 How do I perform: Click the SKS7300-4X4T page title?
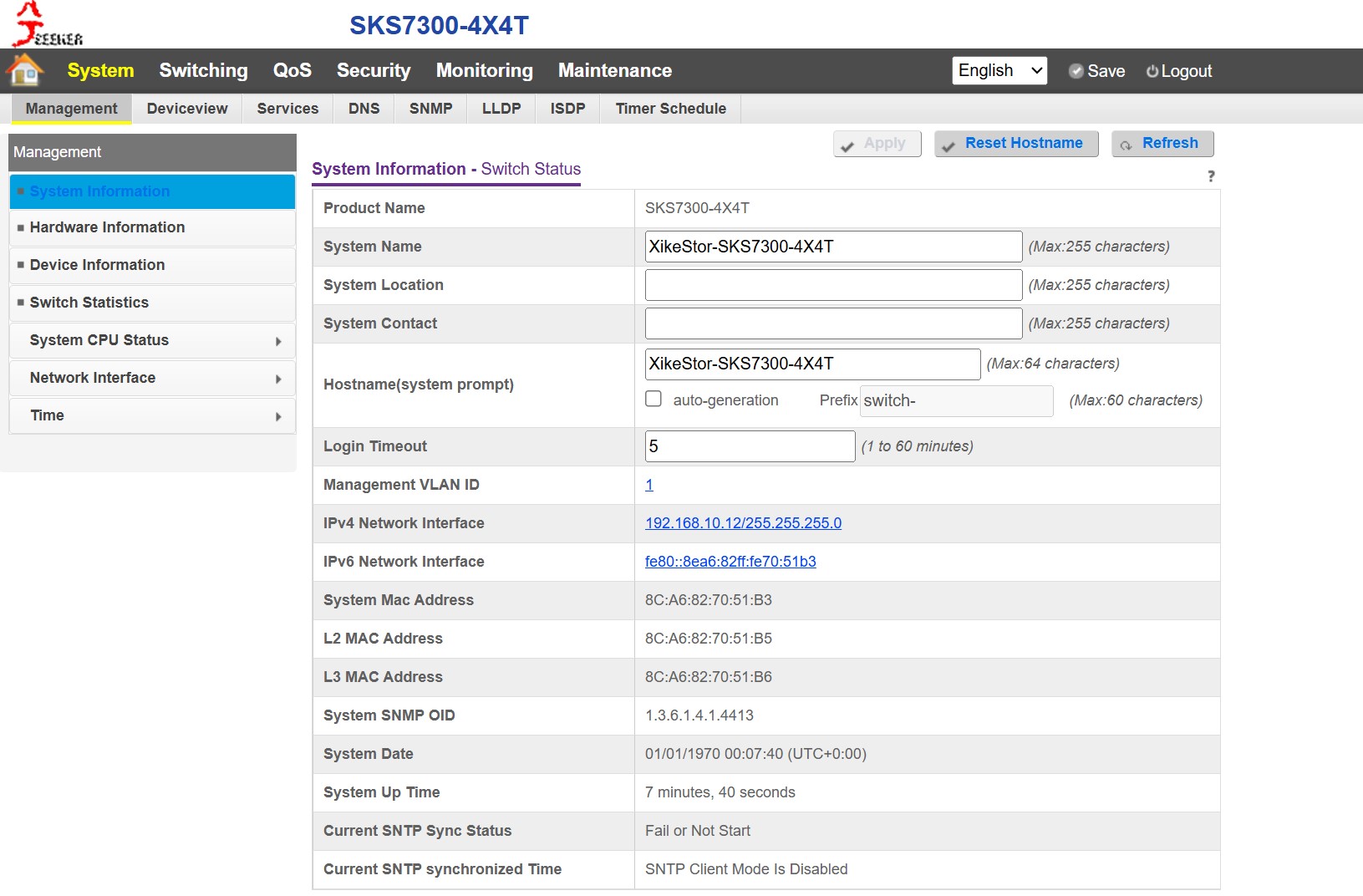439,26
